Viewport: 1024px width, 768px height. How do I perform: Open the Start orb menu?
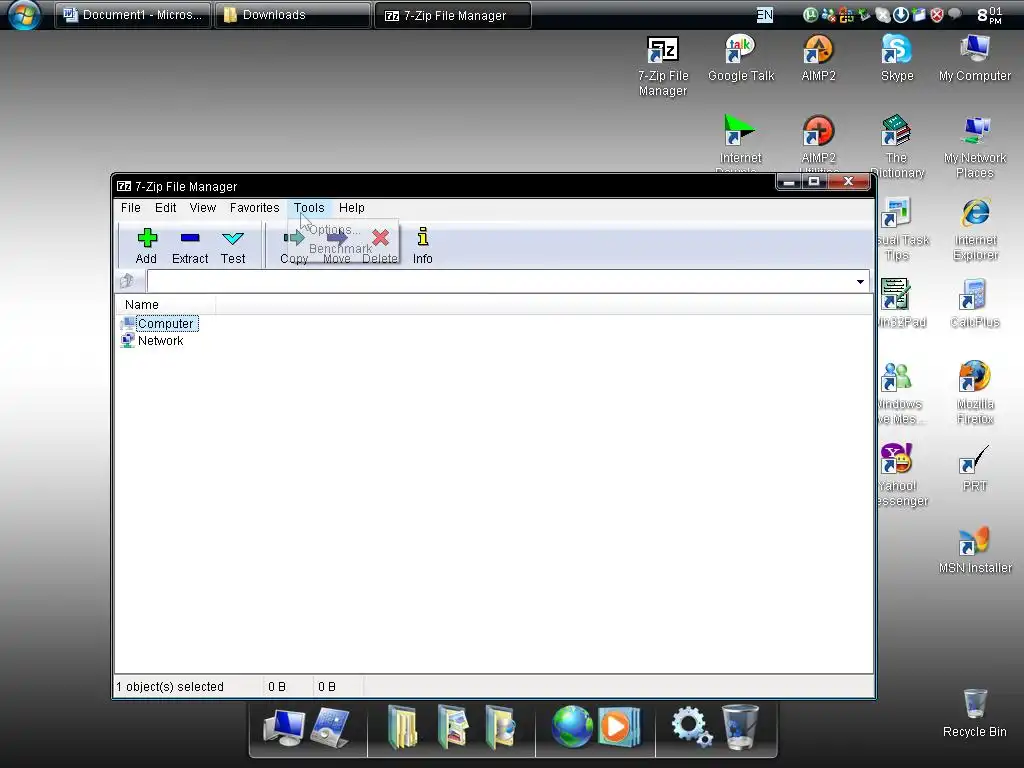(x=24, y=14)
